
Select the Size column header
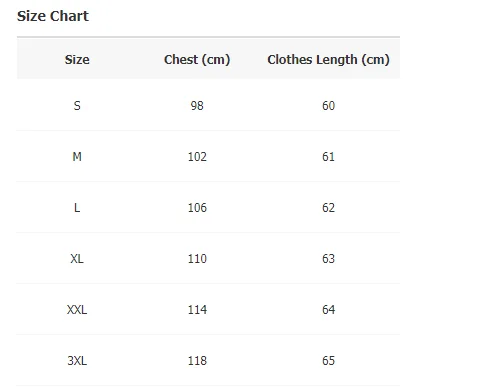tap(77, 60)
